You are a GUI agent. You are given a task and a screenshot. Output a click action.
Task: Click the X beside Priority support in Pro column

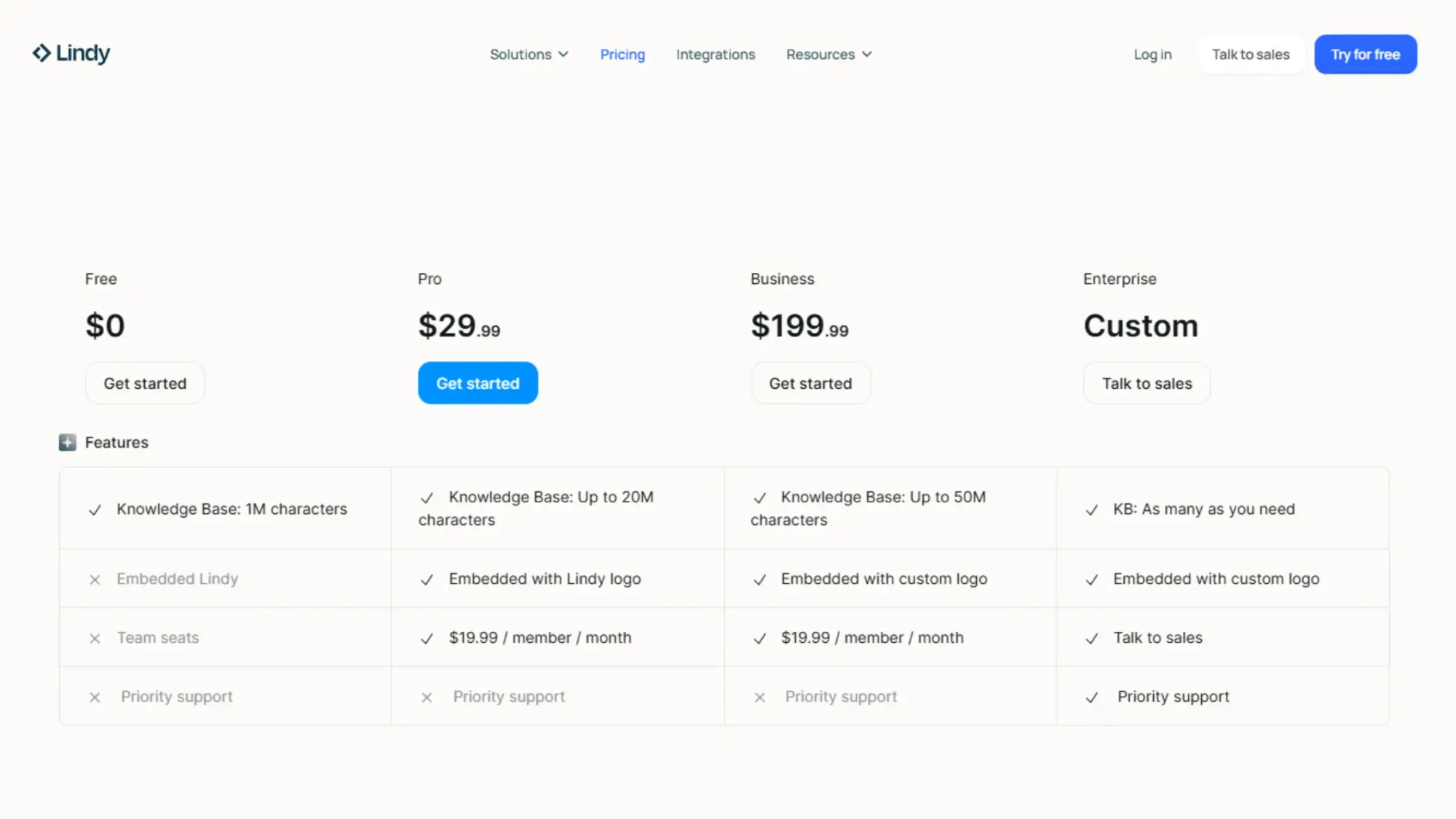click(427, 697)
